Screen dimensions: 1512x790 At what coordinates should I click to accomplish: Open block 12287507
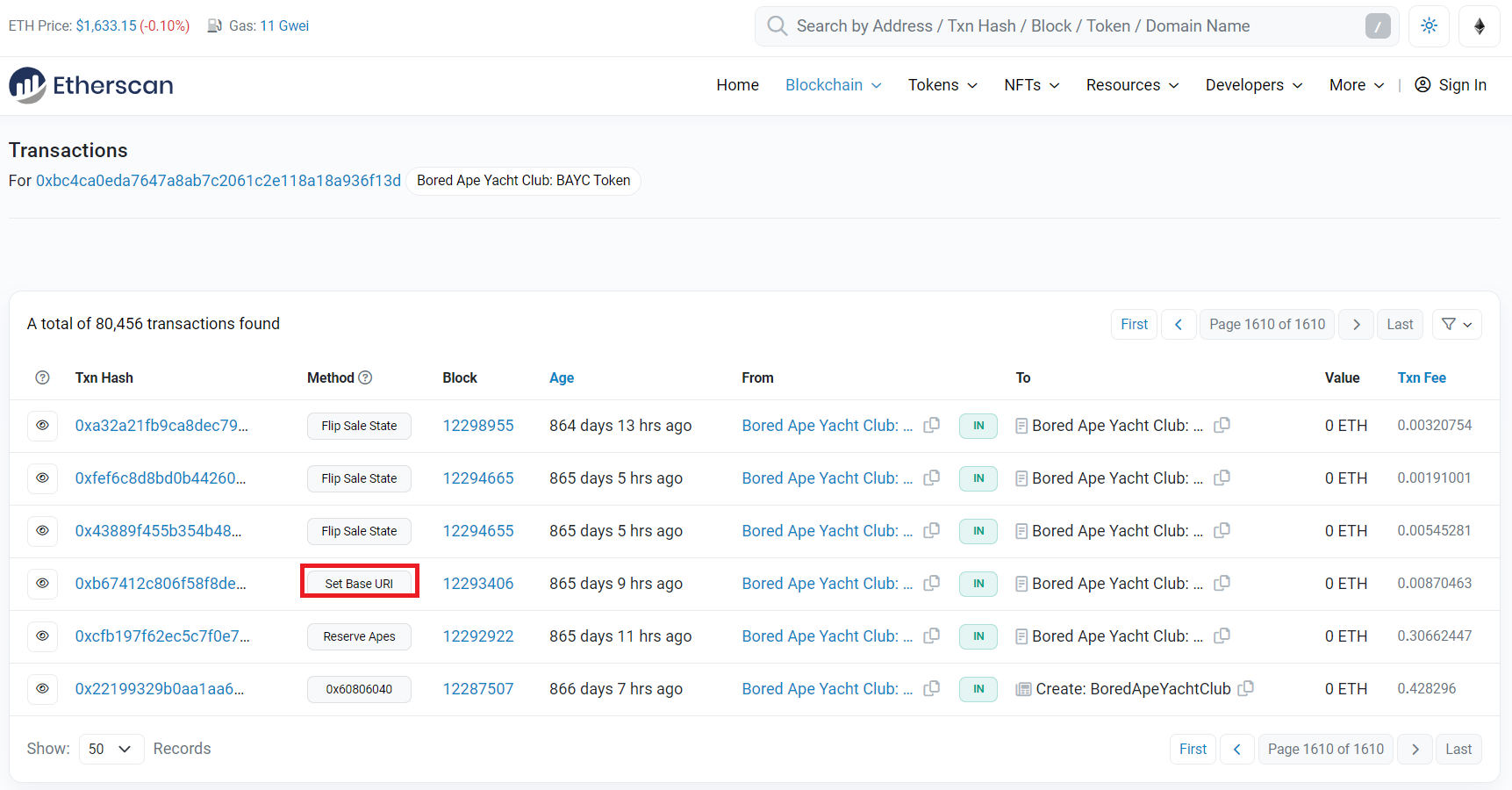pyautogui.click(x=478, y=688)
